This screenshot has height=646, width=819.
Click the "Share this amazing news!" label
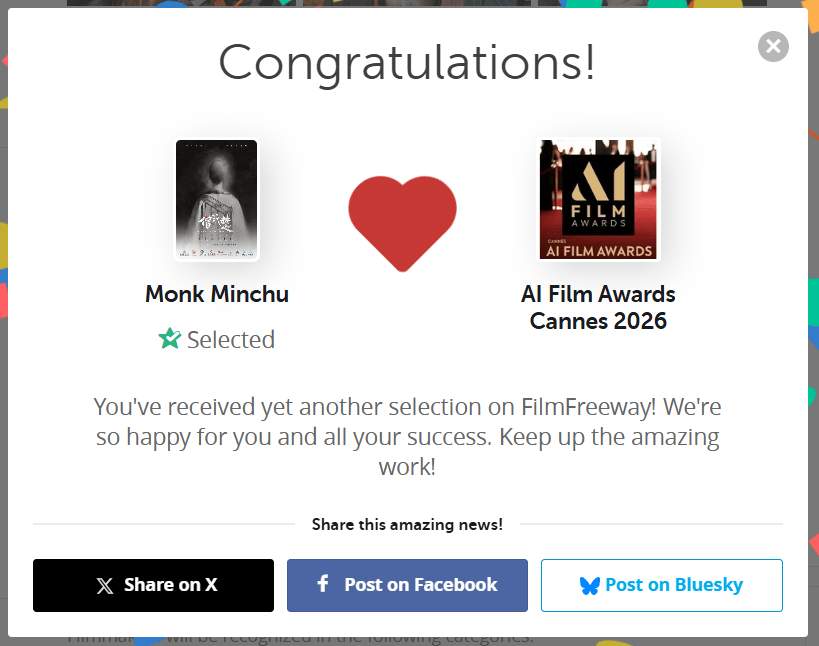pos(407,524)
